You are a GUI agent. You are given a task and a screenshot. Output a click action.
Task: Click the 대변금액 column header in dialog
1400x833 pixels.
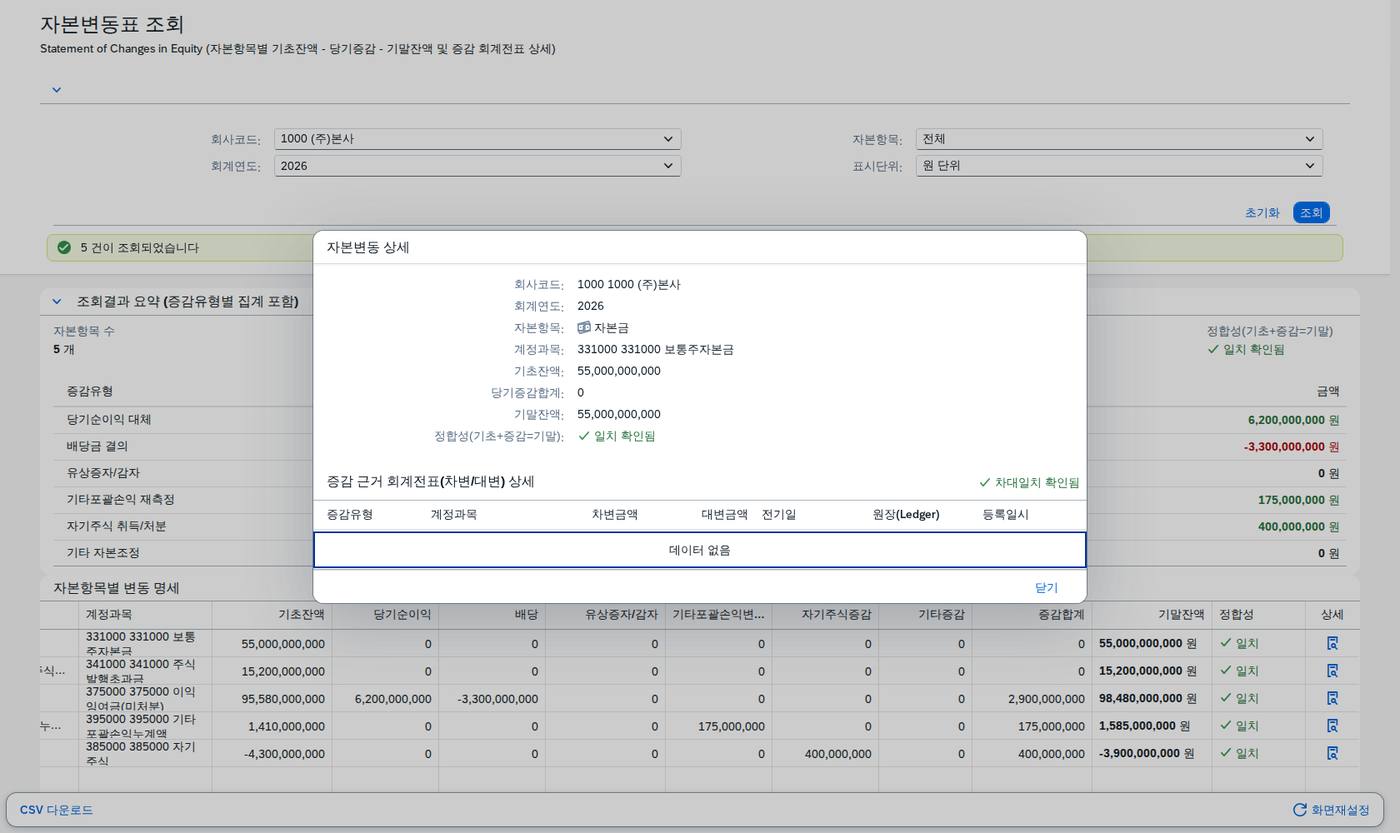(724, 515)
